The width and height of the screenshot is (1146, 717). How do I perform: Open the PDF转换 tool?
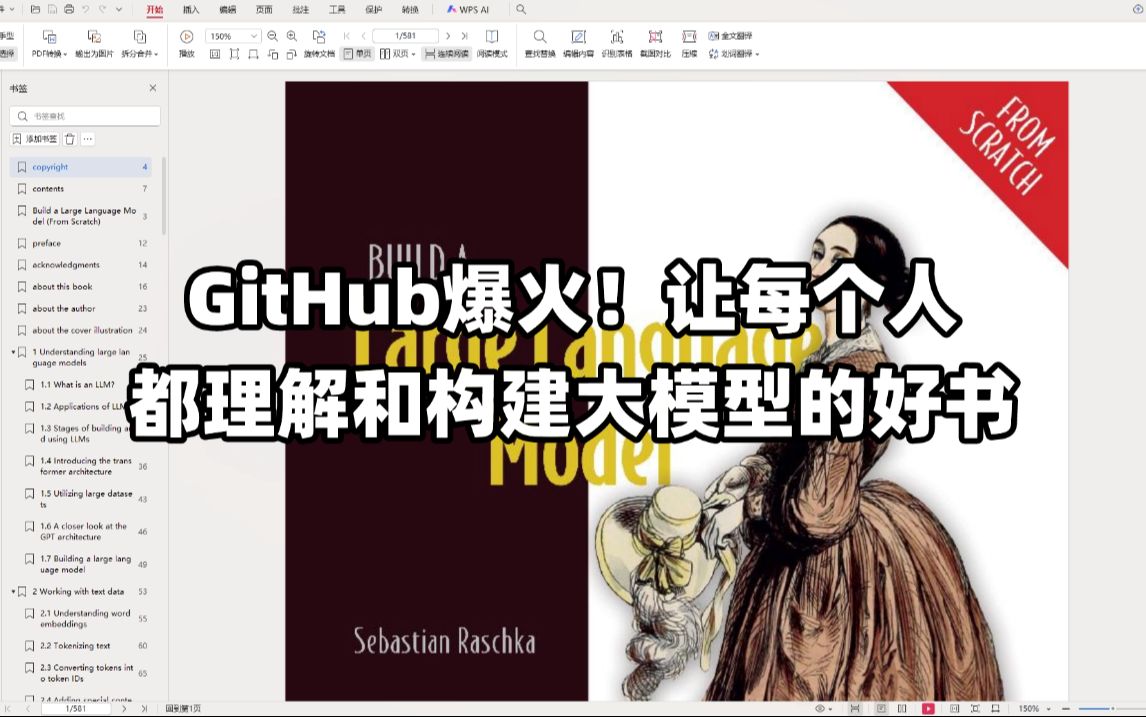(x=49, y=44)
